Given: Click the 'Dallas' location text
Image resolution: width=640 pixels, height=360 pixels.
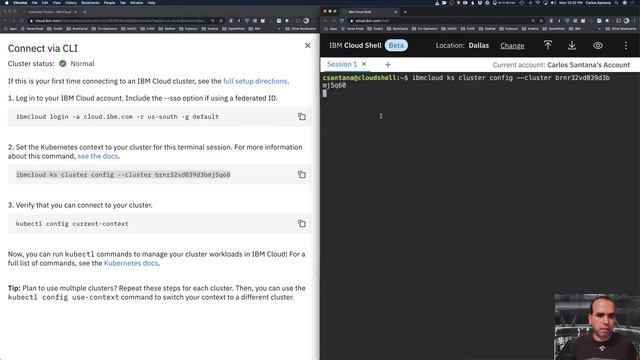Looking at the screenshot, I should [478, 46].
